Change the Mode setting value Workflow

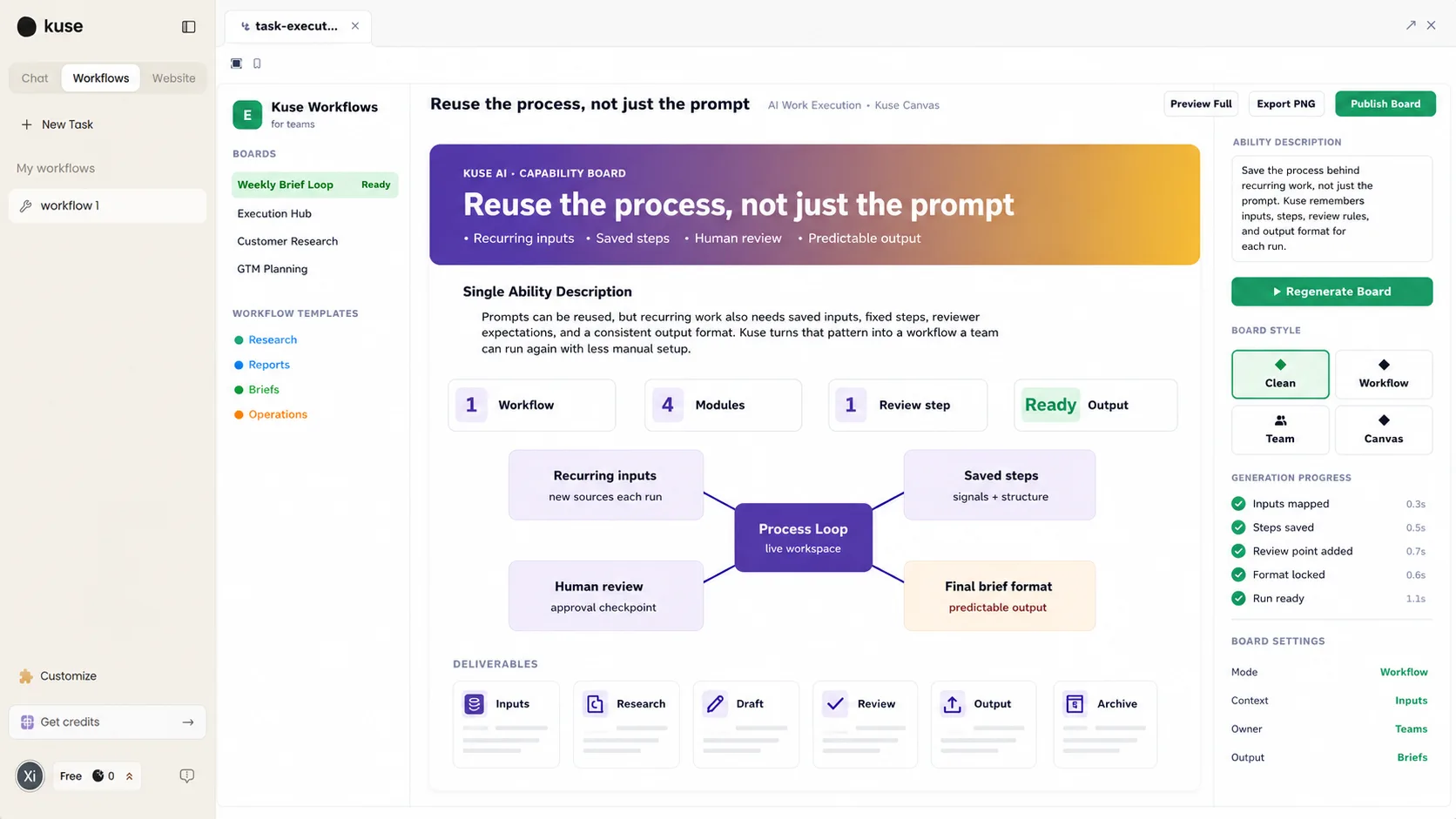tap(1404, 672)
